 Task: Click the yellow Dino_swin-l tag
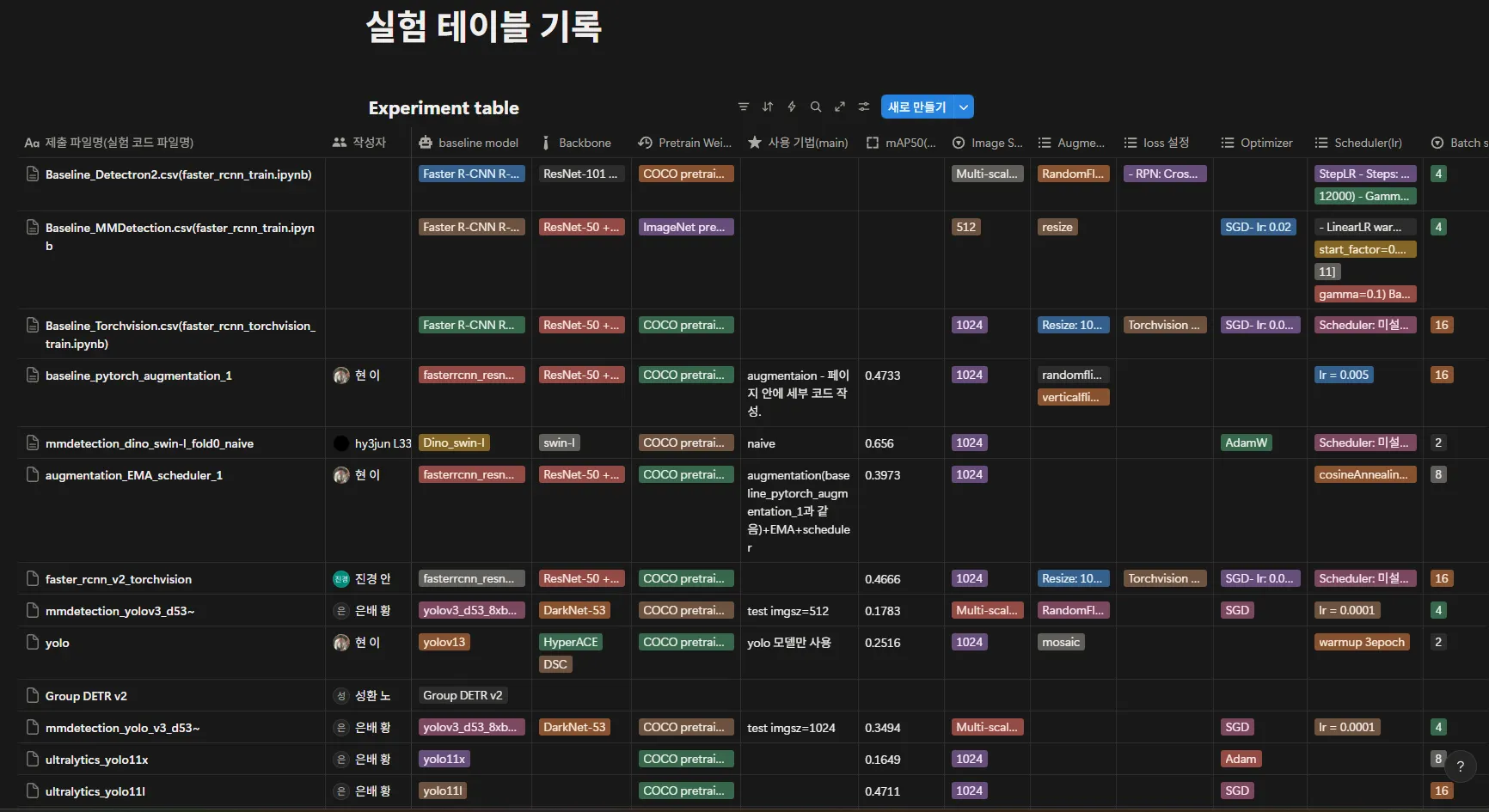(454, 443)
